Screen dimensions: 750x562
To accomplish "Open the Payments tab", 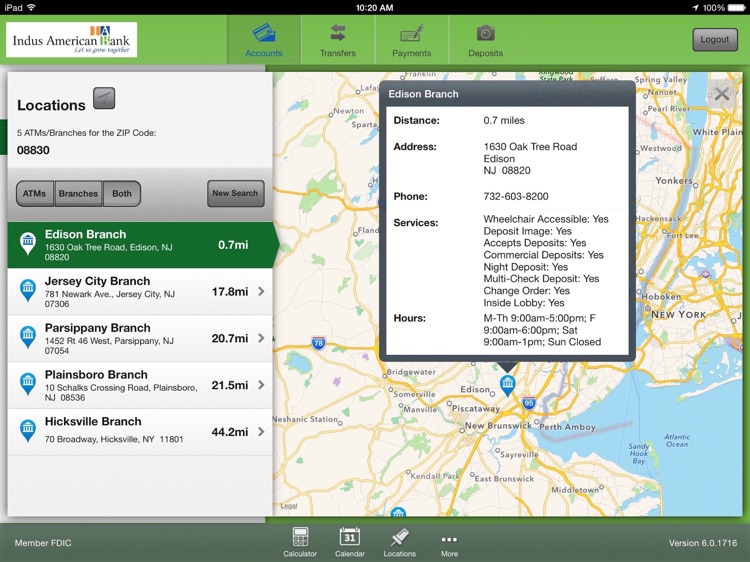I will pos(411,40).
